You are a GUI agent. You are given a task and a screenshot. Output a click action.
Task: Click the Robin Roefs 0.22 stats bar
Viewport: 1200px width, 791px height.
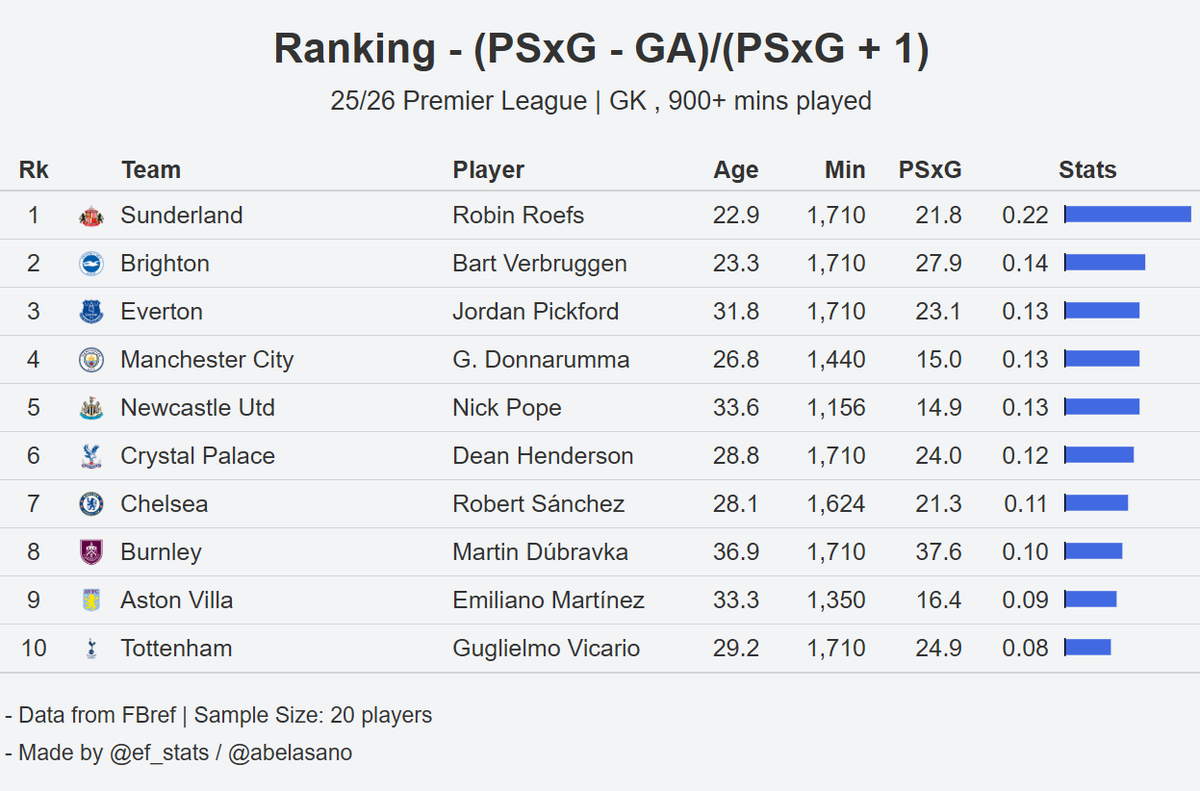pos(1128,214)
